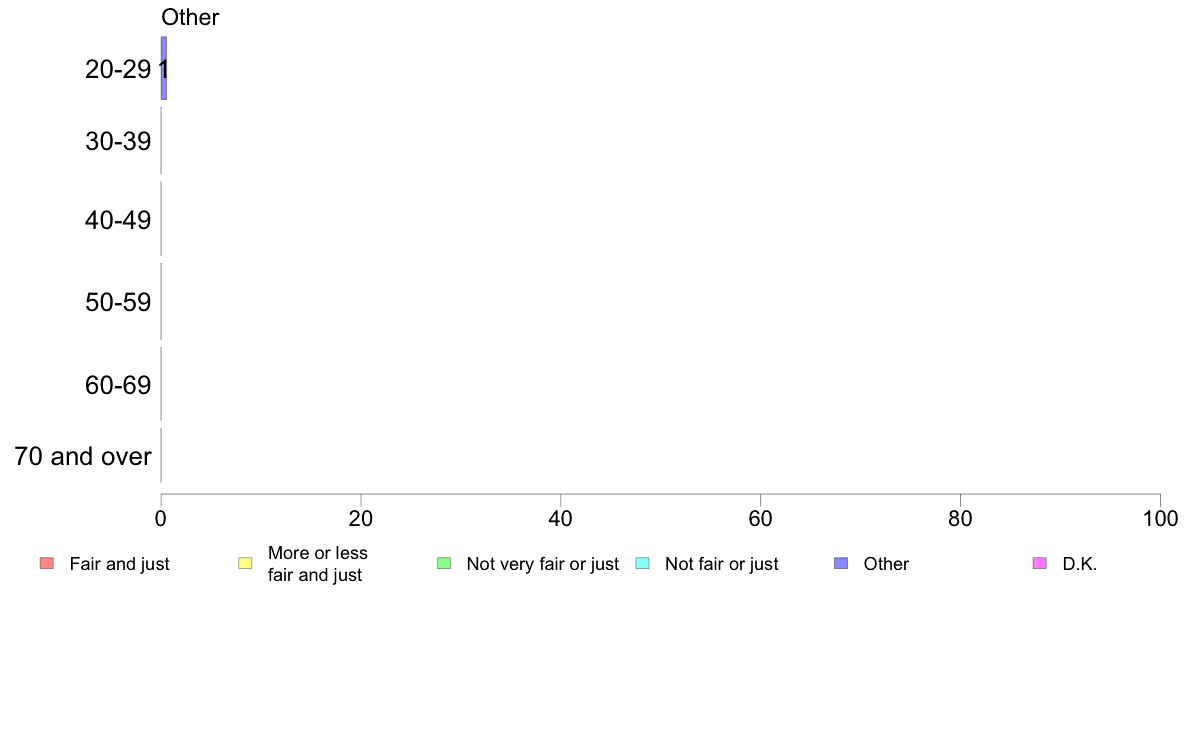Image resolution: width=1188 pixels, height=736 pixels.
Task: Click the magenta D.K. legend swatch
Action: click(x=1040, y=563)
